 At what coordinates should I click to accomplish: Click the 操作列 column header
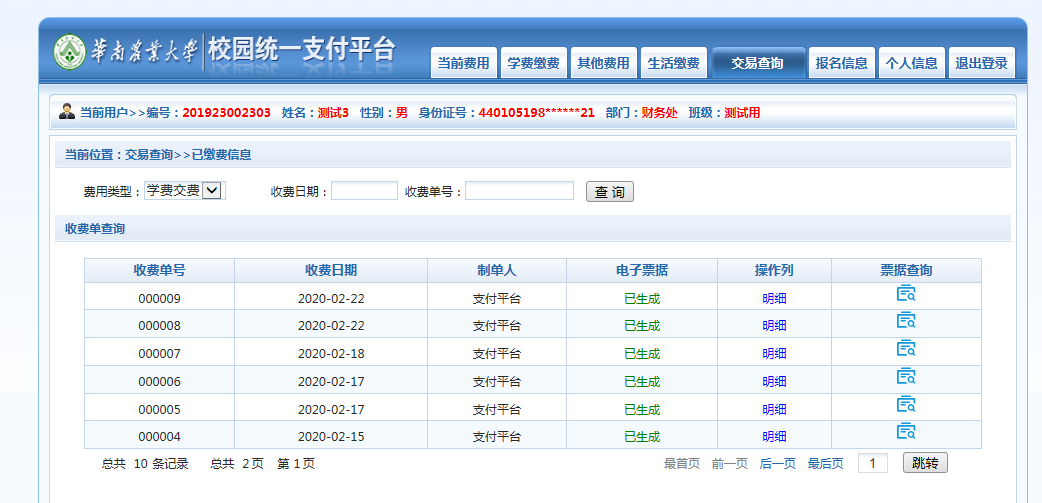[774, 270]
